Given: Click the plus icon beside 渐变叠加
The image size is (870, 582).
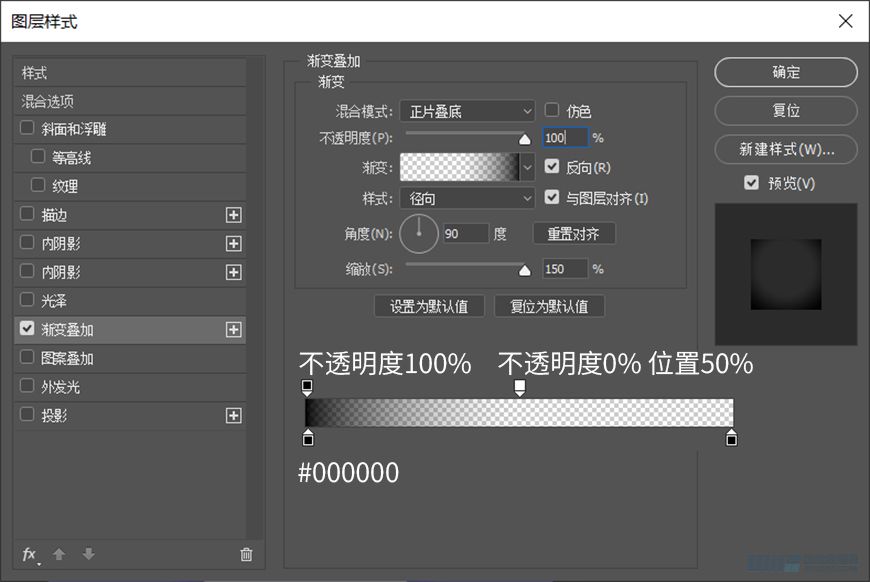Looking at the screenshot, I should [233, 329].
